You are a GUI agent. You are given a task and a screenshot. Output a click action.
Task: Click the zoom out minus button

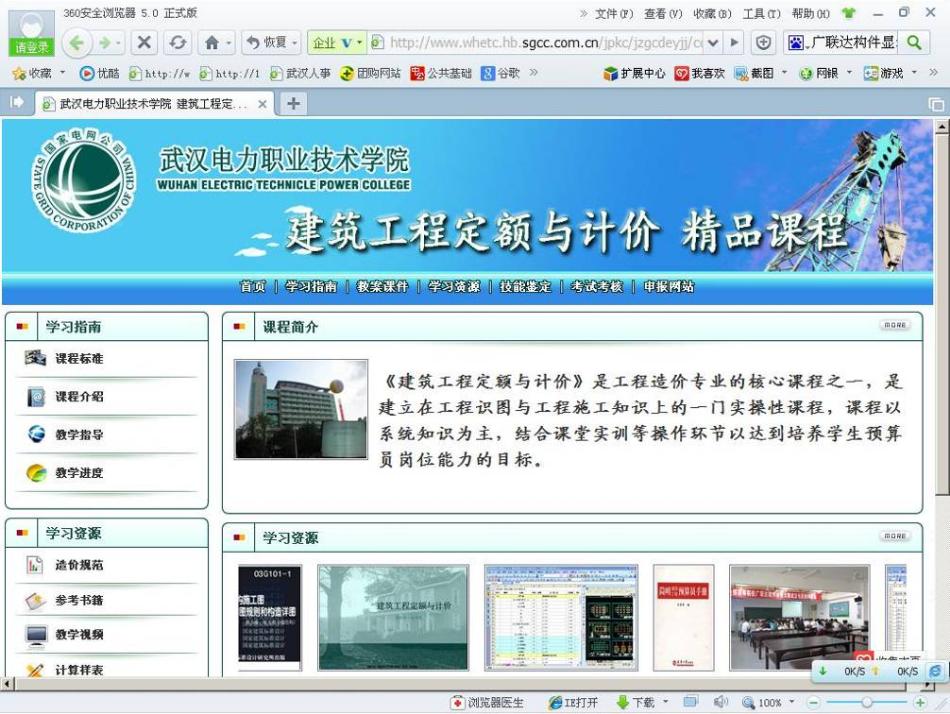(814, 702)
